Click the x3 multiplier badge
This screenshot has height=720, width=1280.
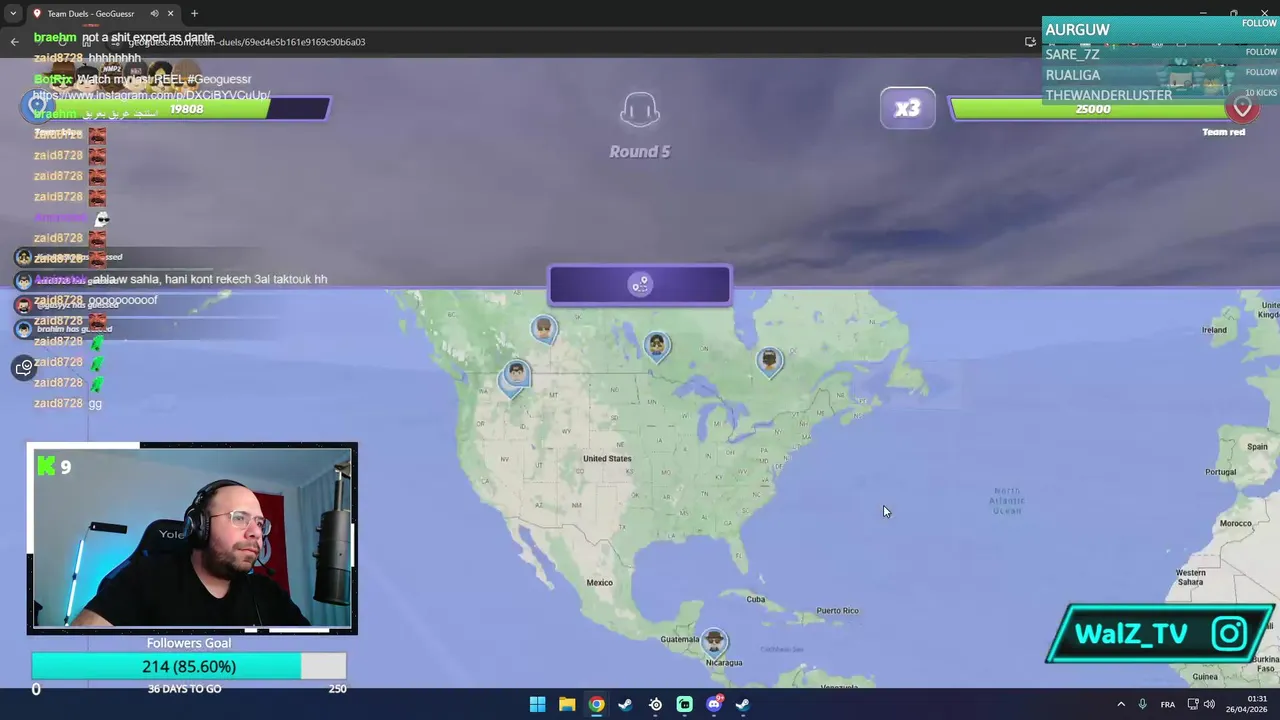(907, 108)
